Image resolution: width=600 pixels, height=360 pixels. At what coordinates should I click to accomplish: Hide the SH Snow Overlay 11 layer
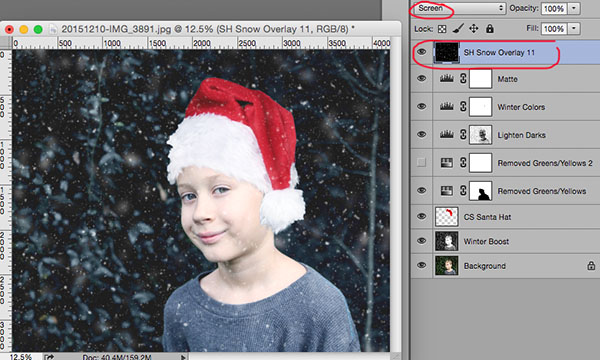421,52
